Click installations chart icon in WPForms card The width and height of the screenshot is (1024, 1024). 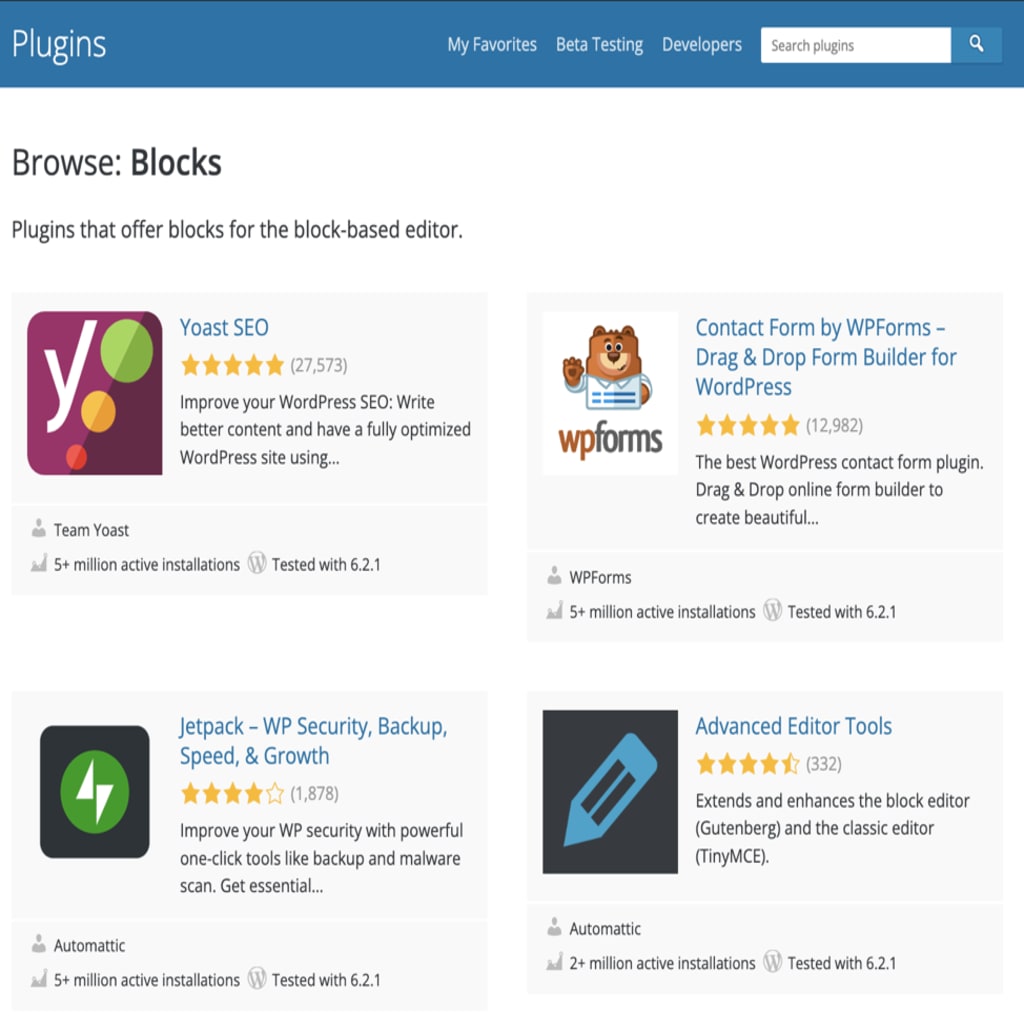(554, 611)
